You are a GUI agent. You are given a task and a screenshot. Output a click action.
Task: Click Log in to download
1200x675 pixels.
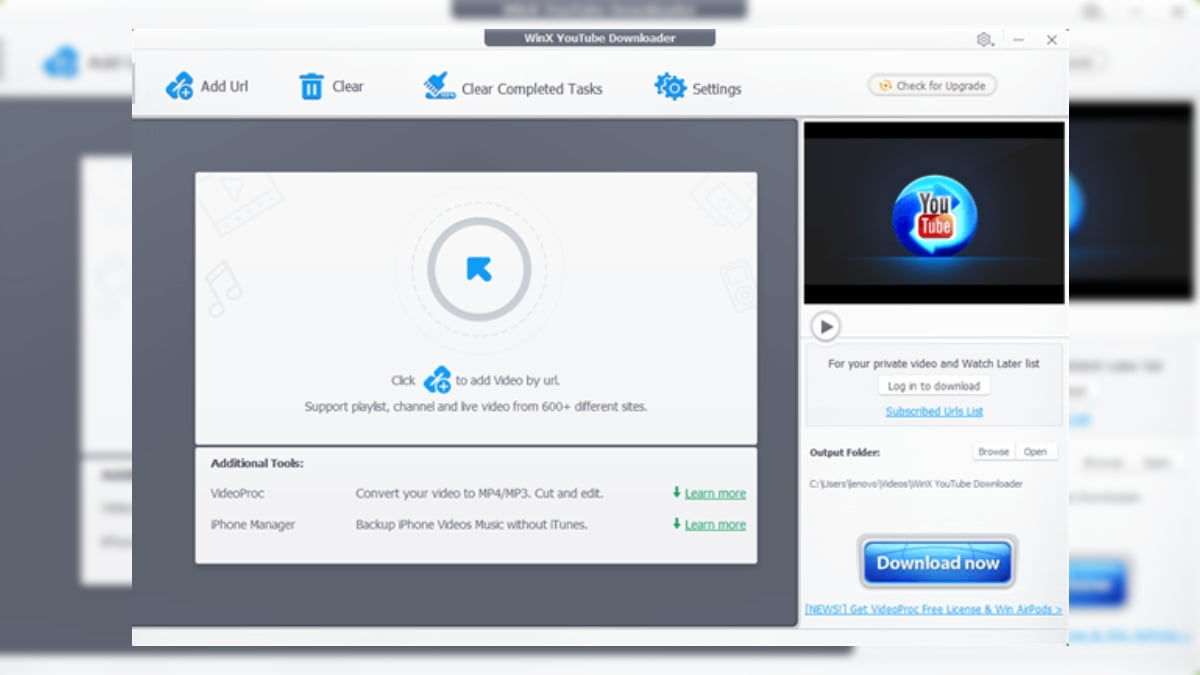pos(933,386)
